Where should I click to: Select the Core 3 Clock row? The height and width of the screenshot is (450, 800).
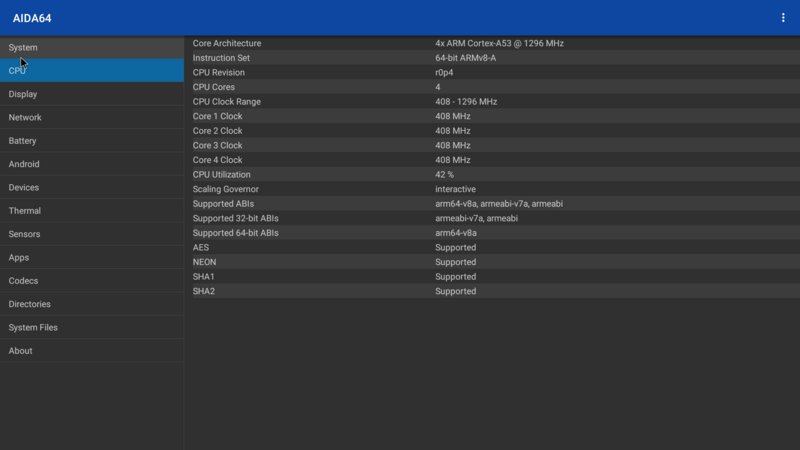tap(492, 145)
